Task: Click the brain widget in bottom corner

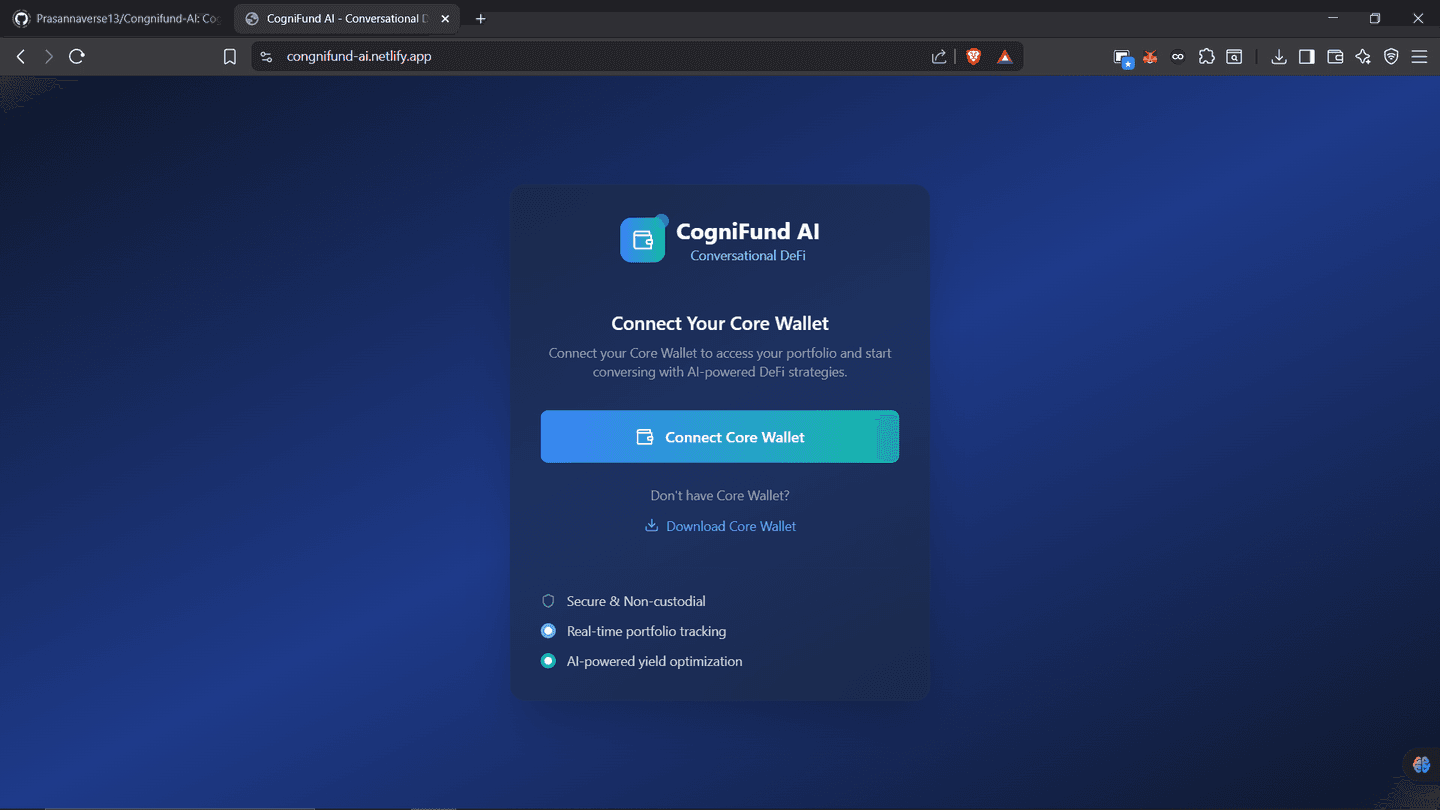Action: tap(1421, 765)
